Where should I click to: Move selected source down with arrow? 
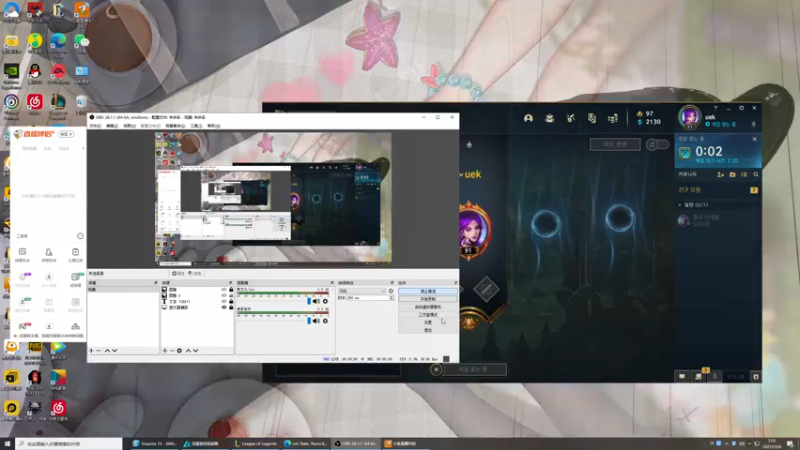pos(195,351)
